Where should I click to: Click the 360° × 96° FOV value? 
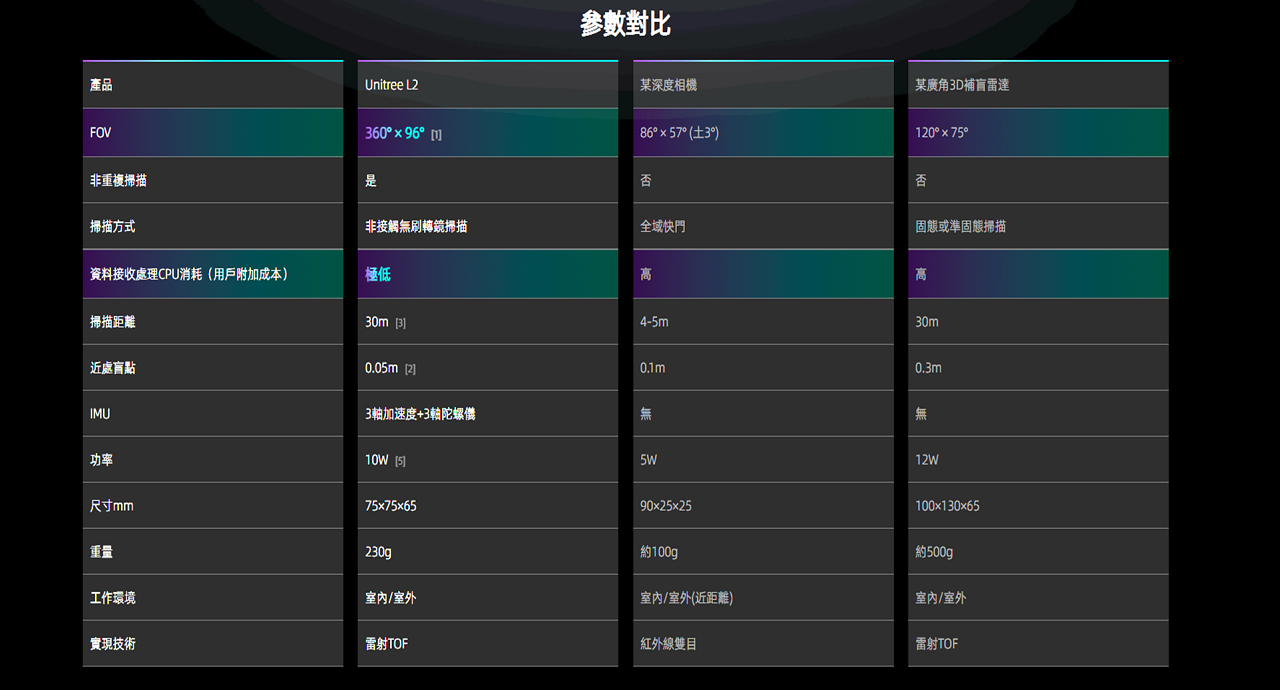click(x=394, y=133)
